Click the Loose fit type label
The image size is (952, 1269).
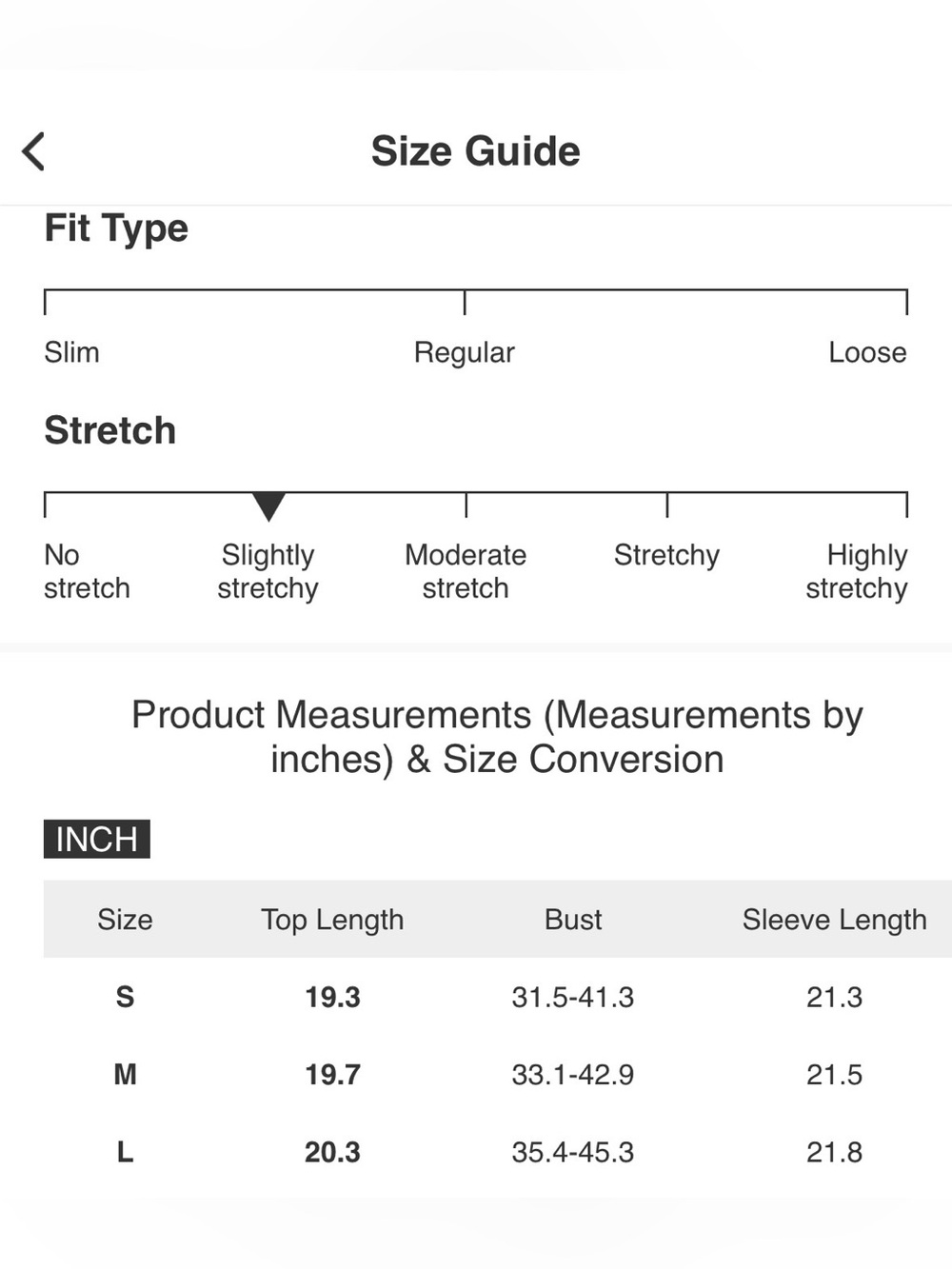[867, 352]
